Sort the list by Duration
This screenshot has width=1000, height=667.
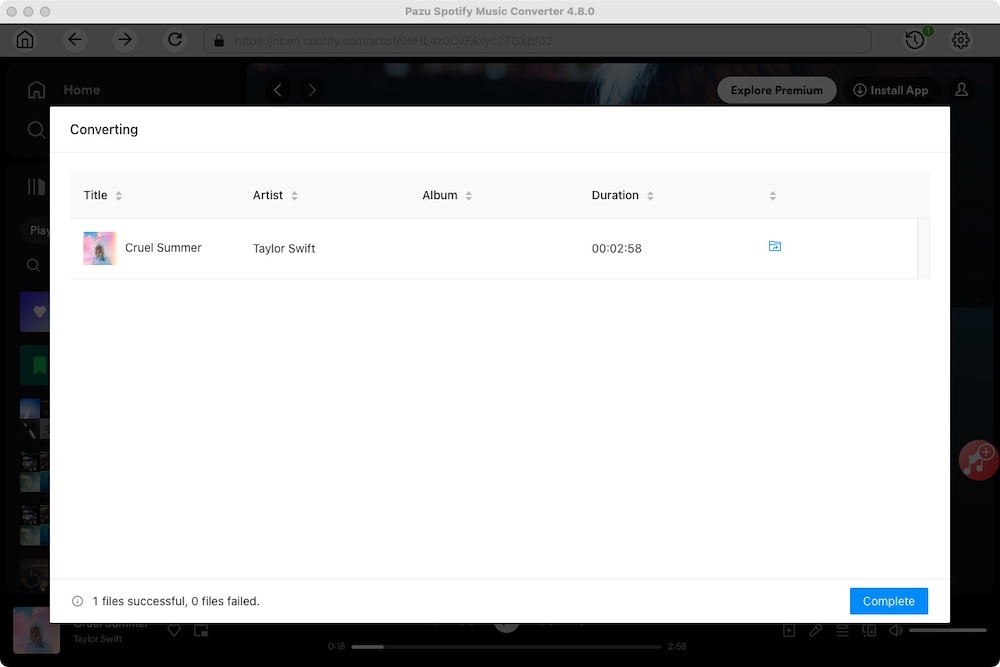[650, 196]
